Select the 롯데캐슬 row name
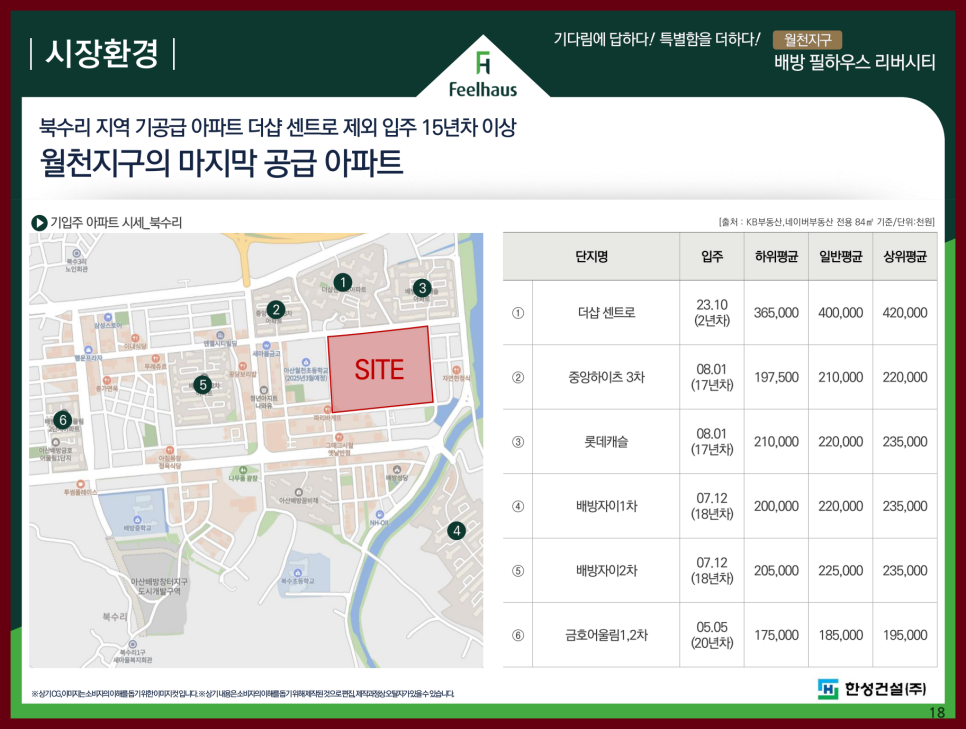This screenshot has height=729, width=966. 606,442
